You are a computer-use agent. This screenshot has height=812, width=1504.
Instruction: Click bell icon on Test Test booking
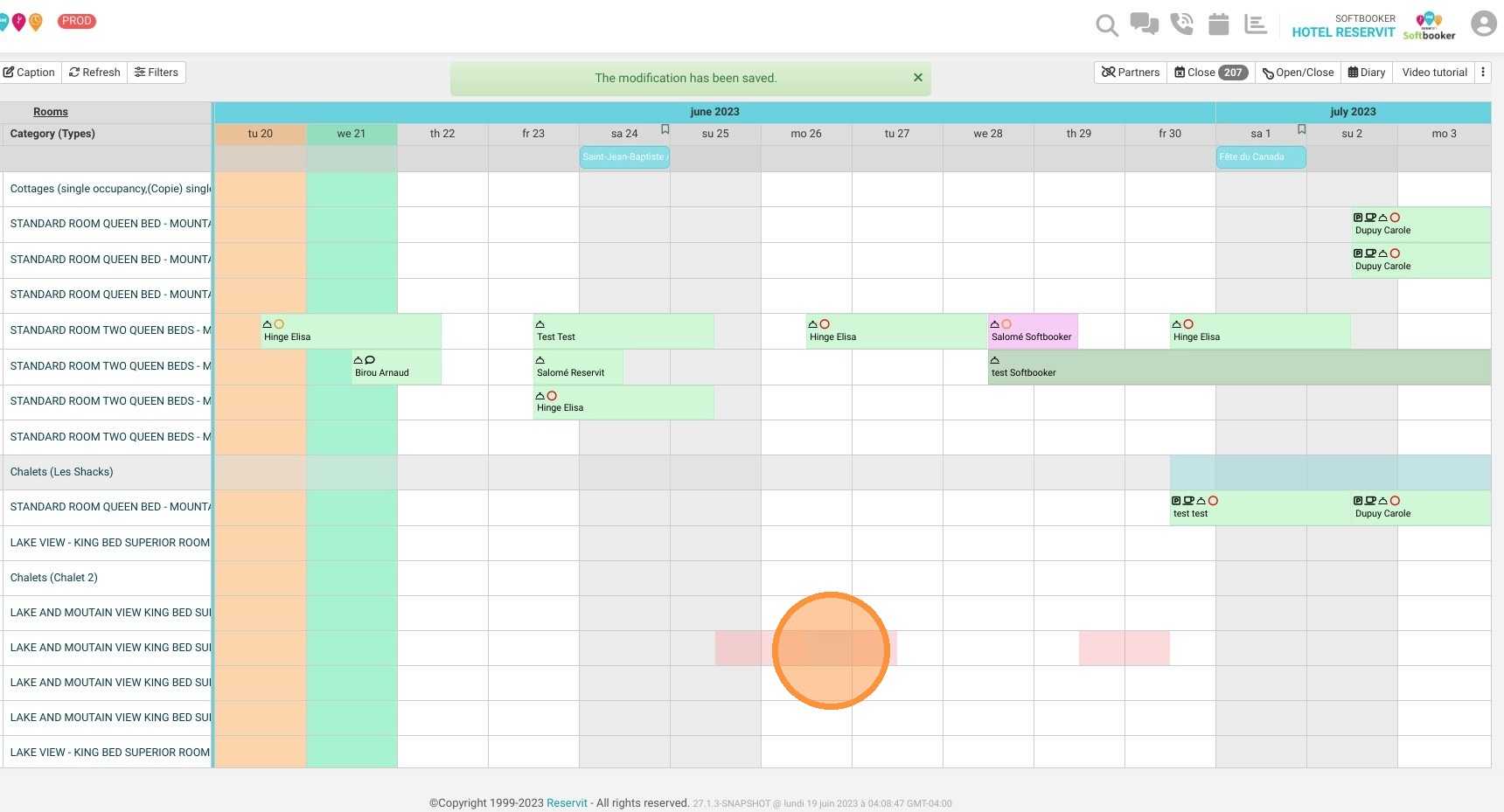pos(540,324)
